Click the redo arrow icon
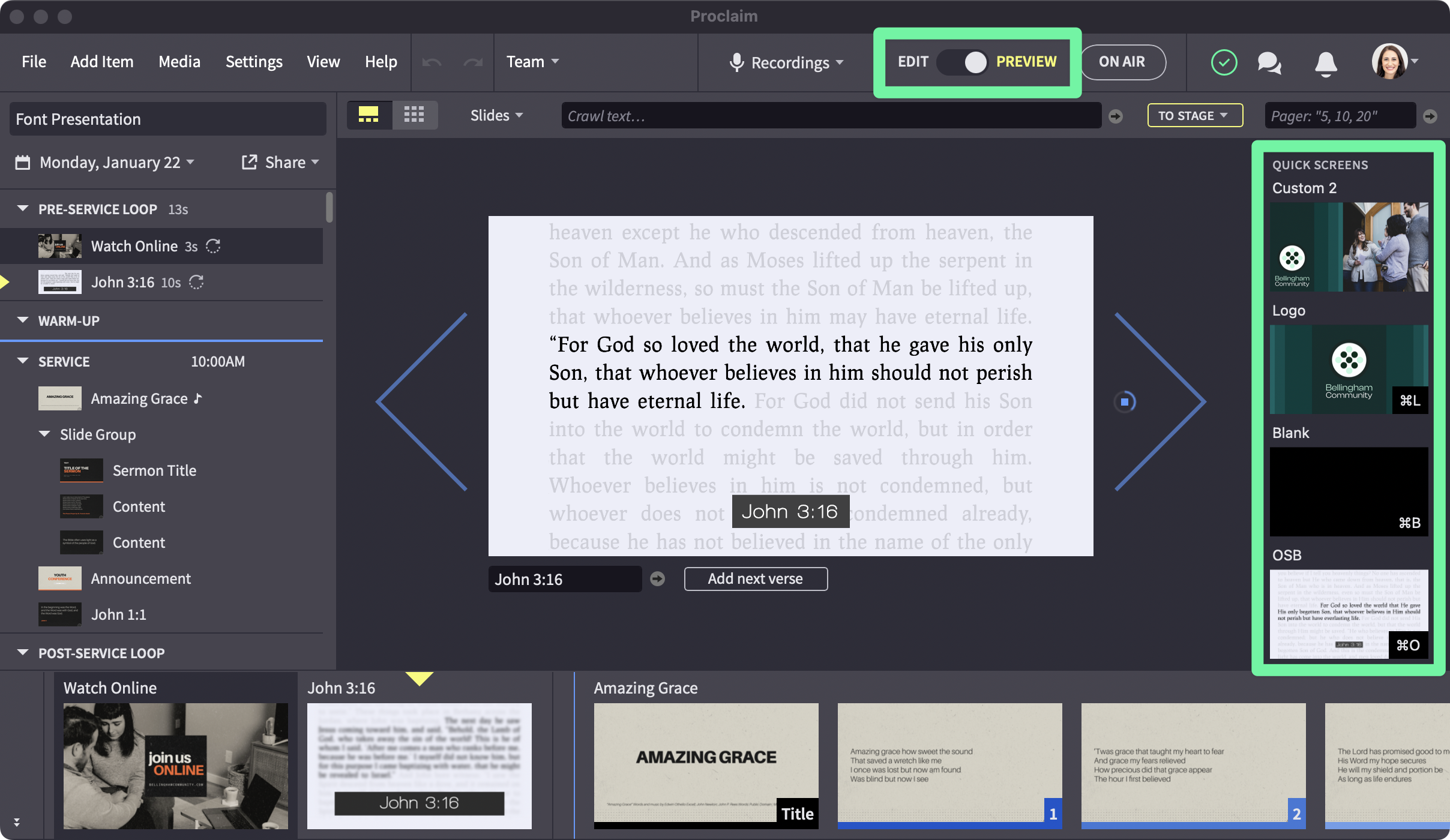Screen dimensions: 1450x840 click(473, 62)
